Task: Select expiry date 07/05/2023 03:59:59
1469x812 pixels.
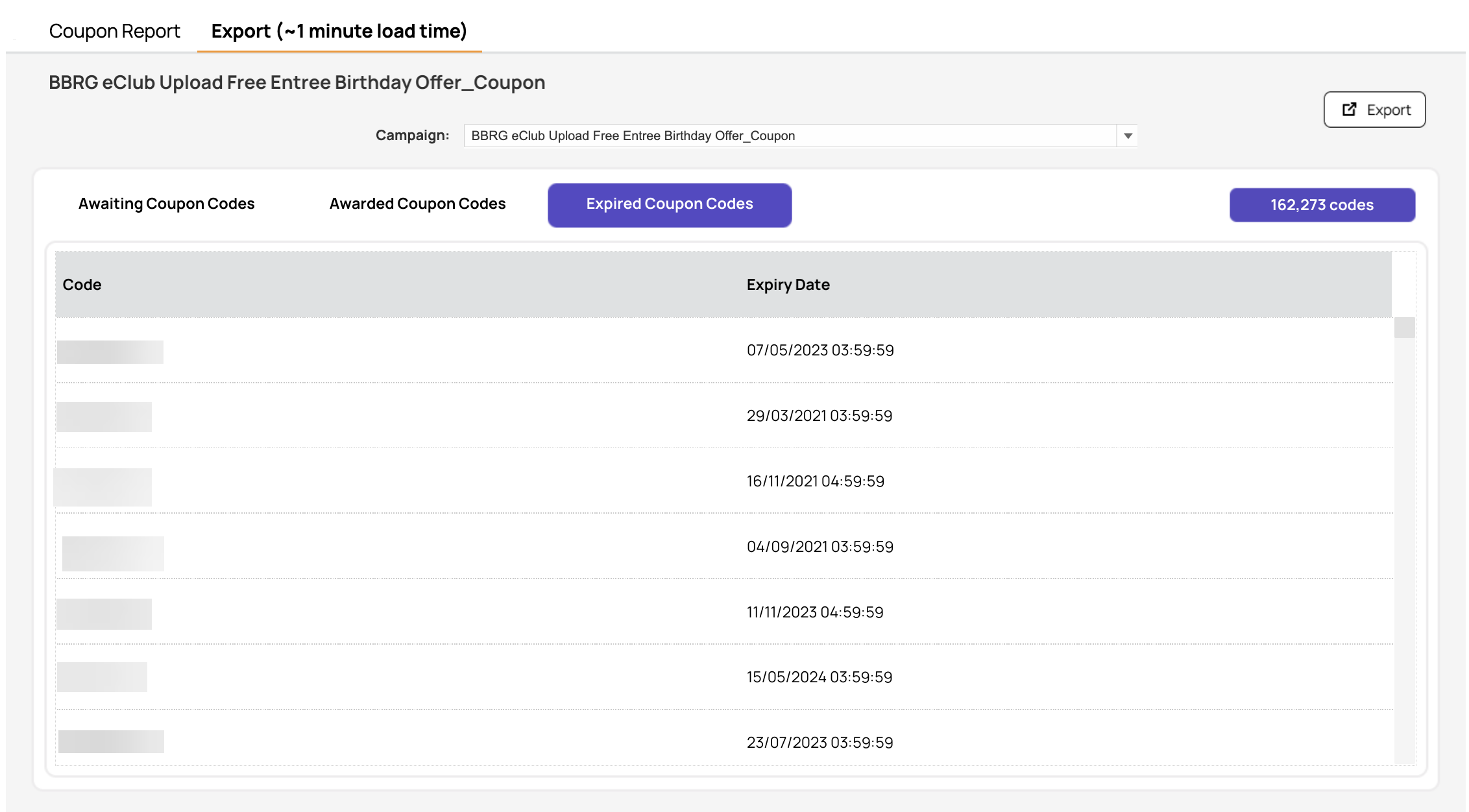Action: pos(820,350)
